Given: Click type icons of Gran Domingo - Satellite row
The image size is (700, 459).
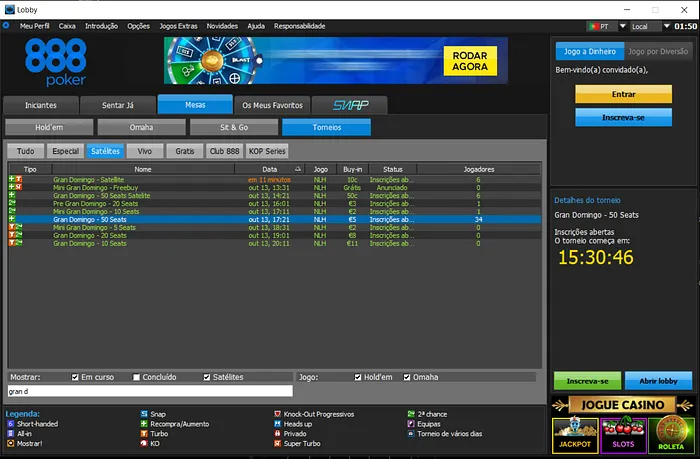Looking at the screenshot, I should point(15,179).
